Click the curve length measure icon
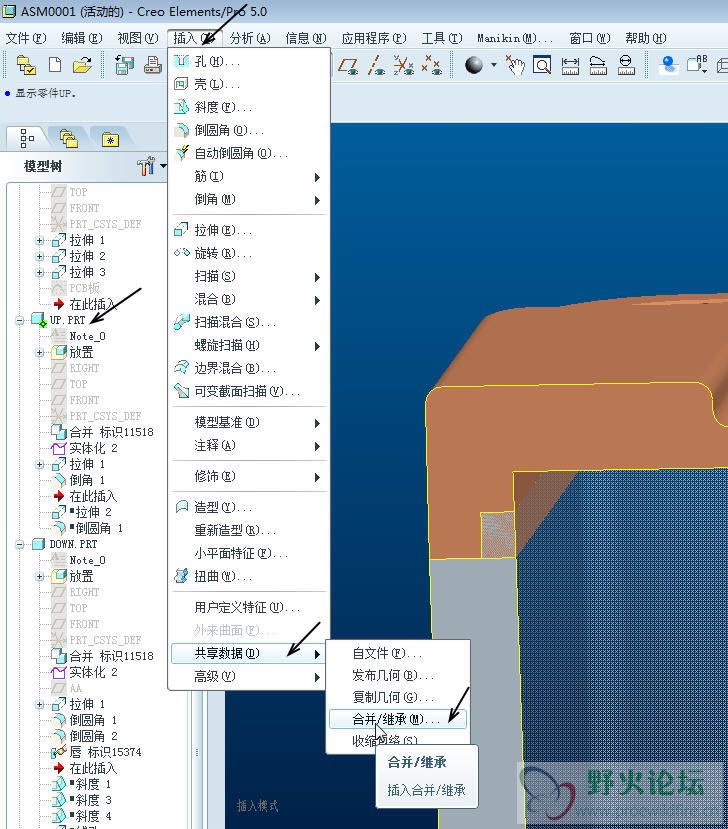This screenshot has height=829, width=728. click(598, 65)
